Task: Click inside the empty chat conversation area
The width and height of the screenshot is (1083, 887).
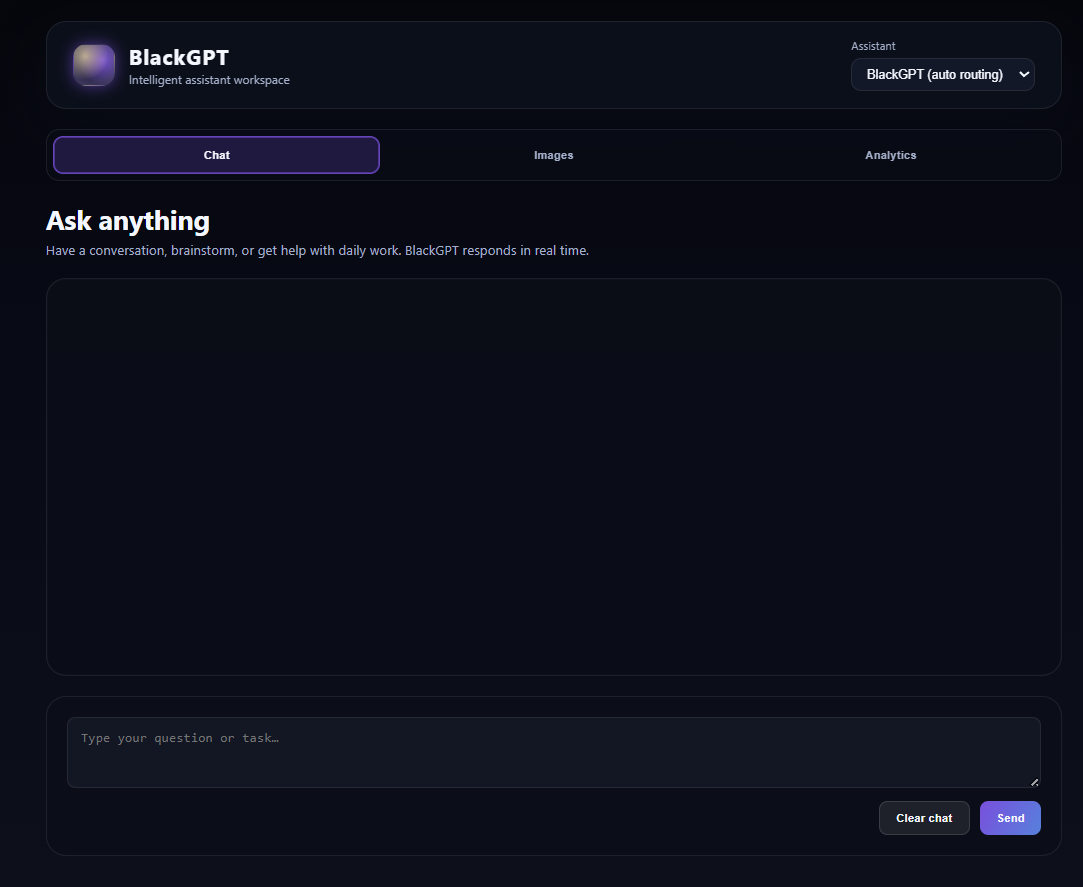Action: point(553,476)
